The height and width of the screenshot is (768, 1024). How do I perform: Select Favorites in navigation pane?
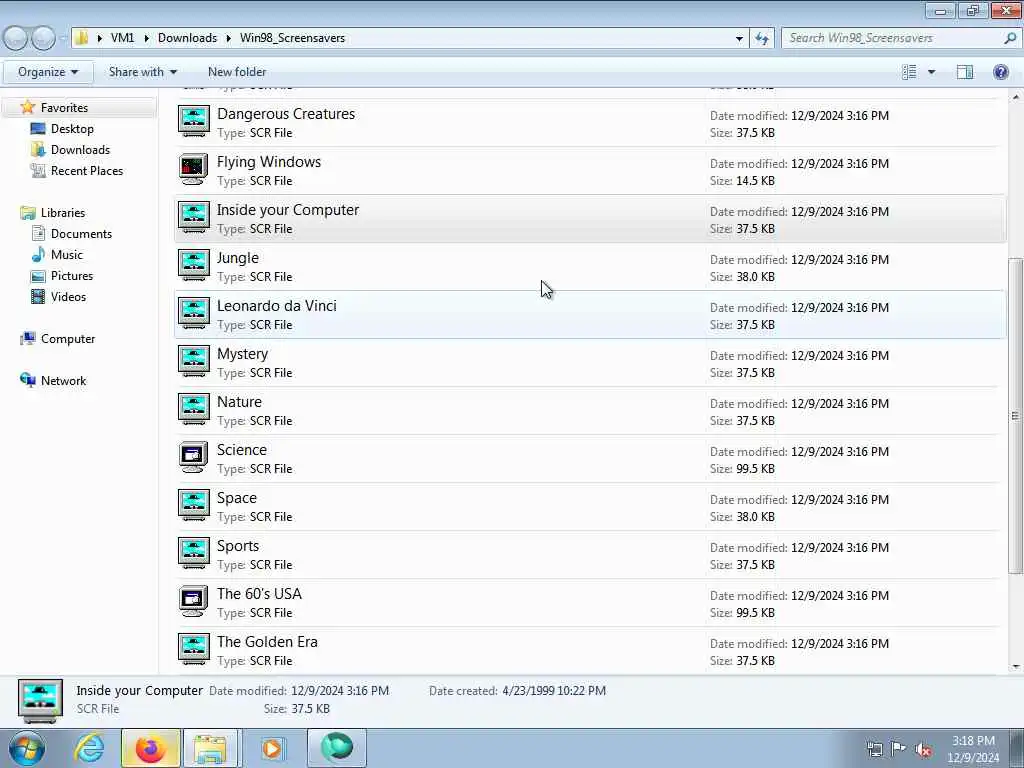[64, 108]
